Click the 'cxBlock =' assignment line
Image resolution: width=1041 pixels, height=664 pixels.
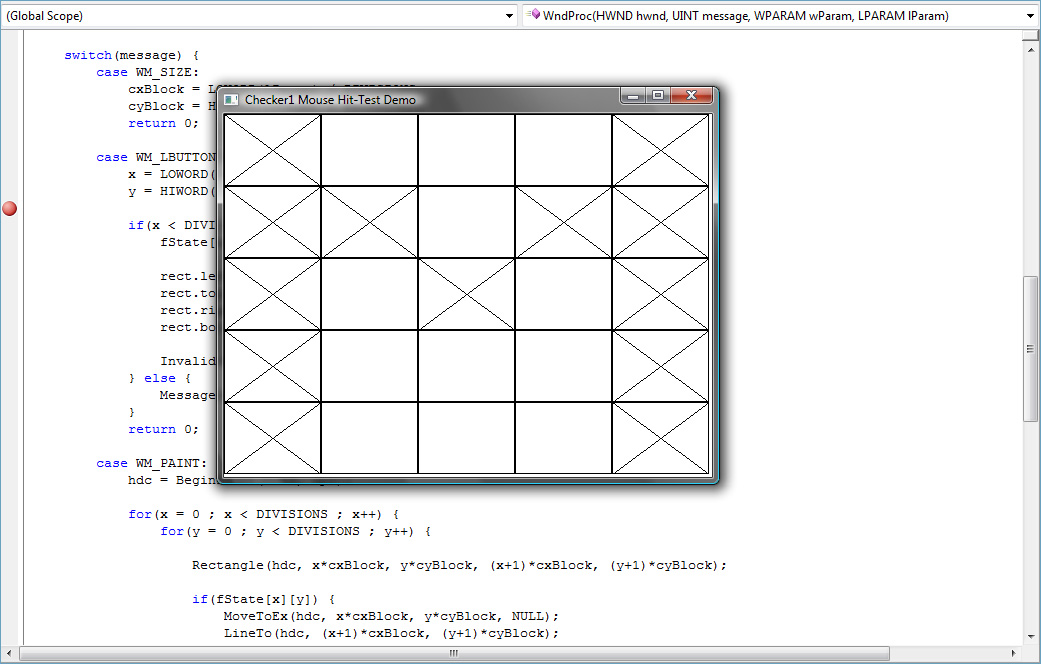173,89
